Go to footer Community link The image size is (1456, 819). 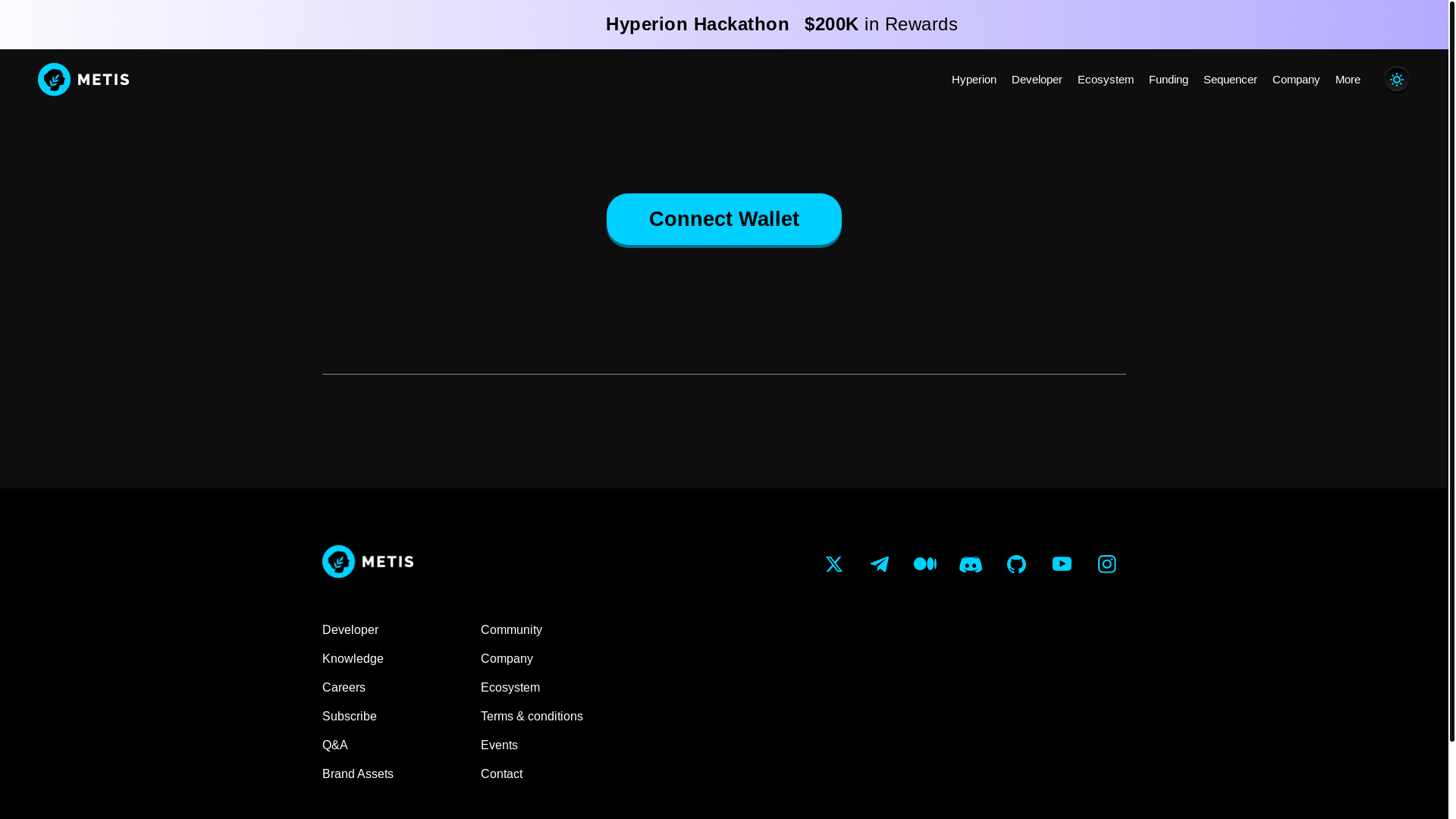(511, 630)
